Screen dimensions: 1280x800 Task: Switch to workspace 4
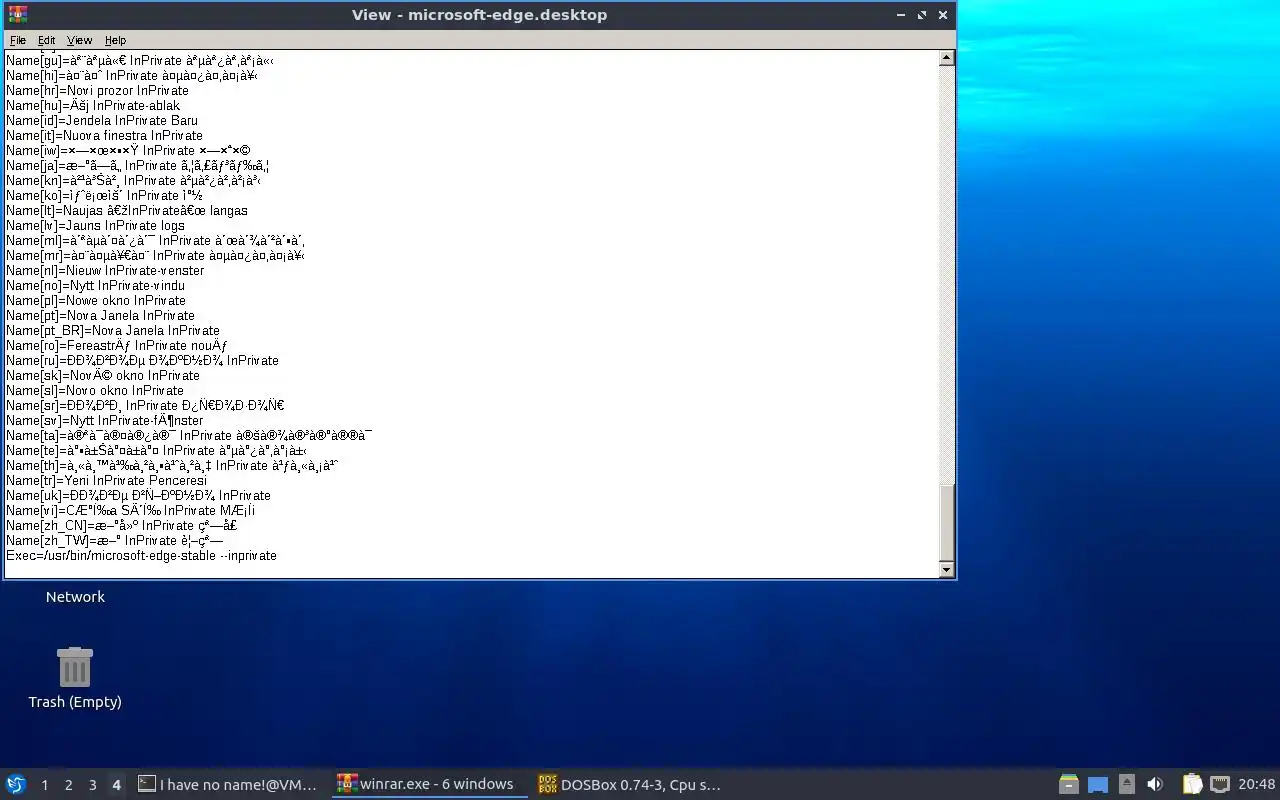point(116,785)
